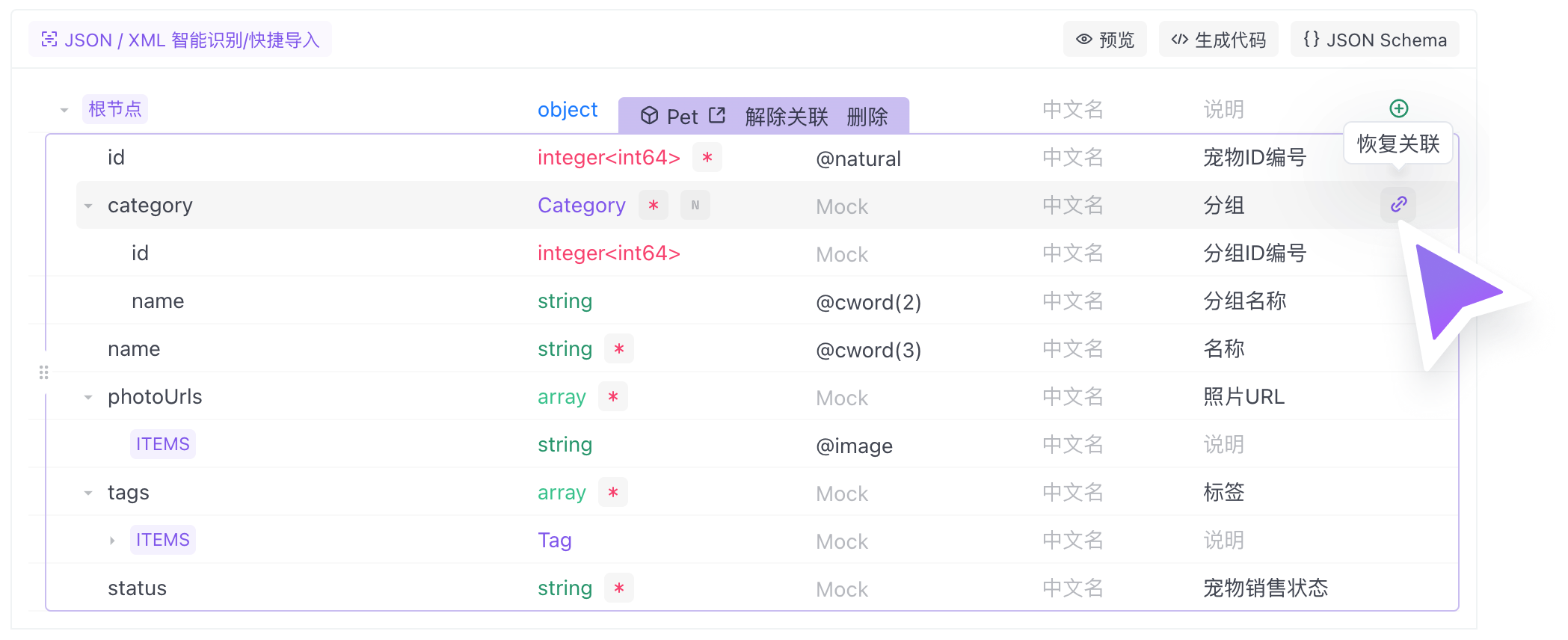
Task: Expand the ITEMS row under tags
Action: click(x=112, y=541)
